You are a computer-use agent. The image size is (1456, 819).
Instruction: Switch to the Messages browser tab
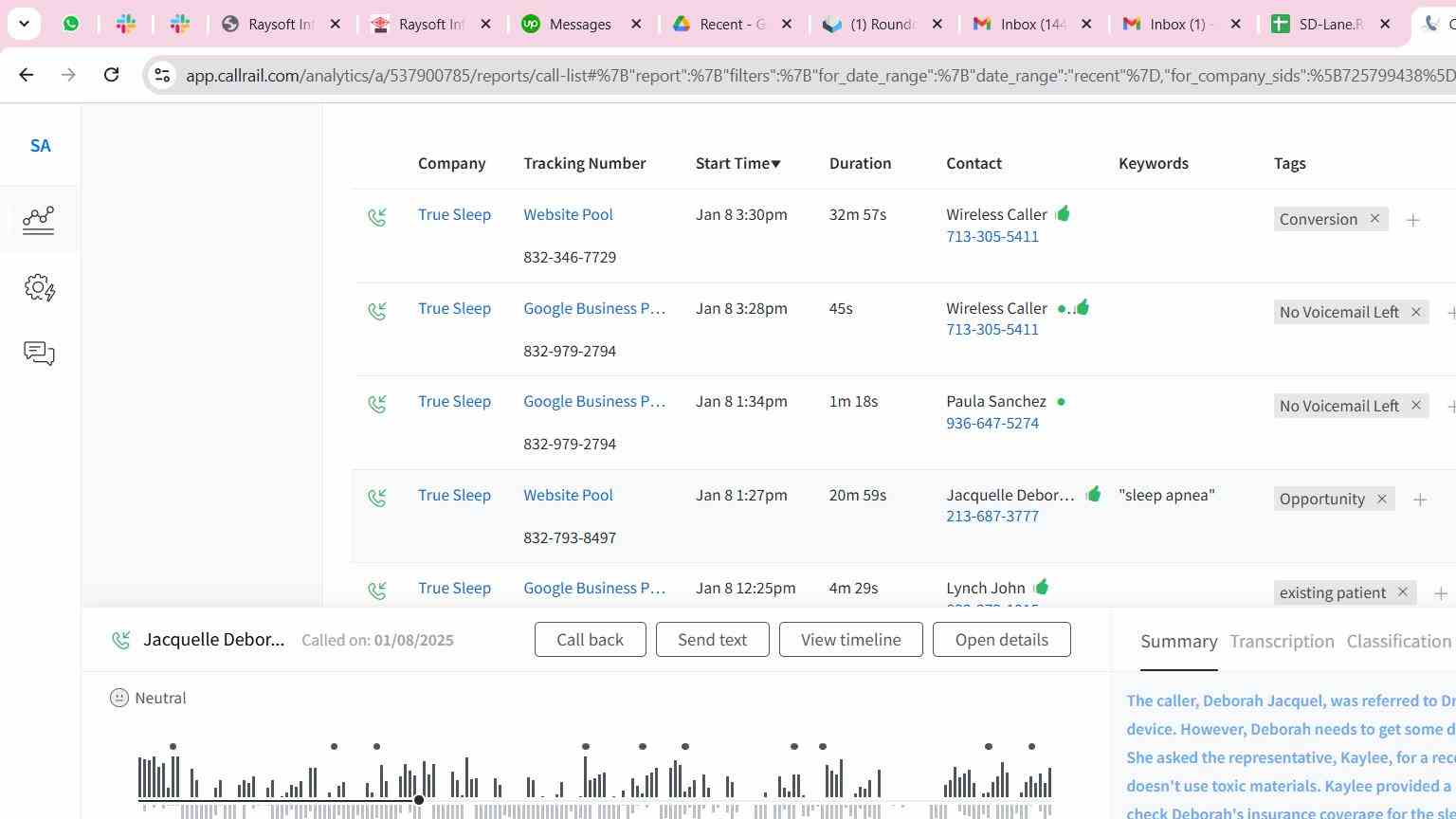tap(579, 24)
